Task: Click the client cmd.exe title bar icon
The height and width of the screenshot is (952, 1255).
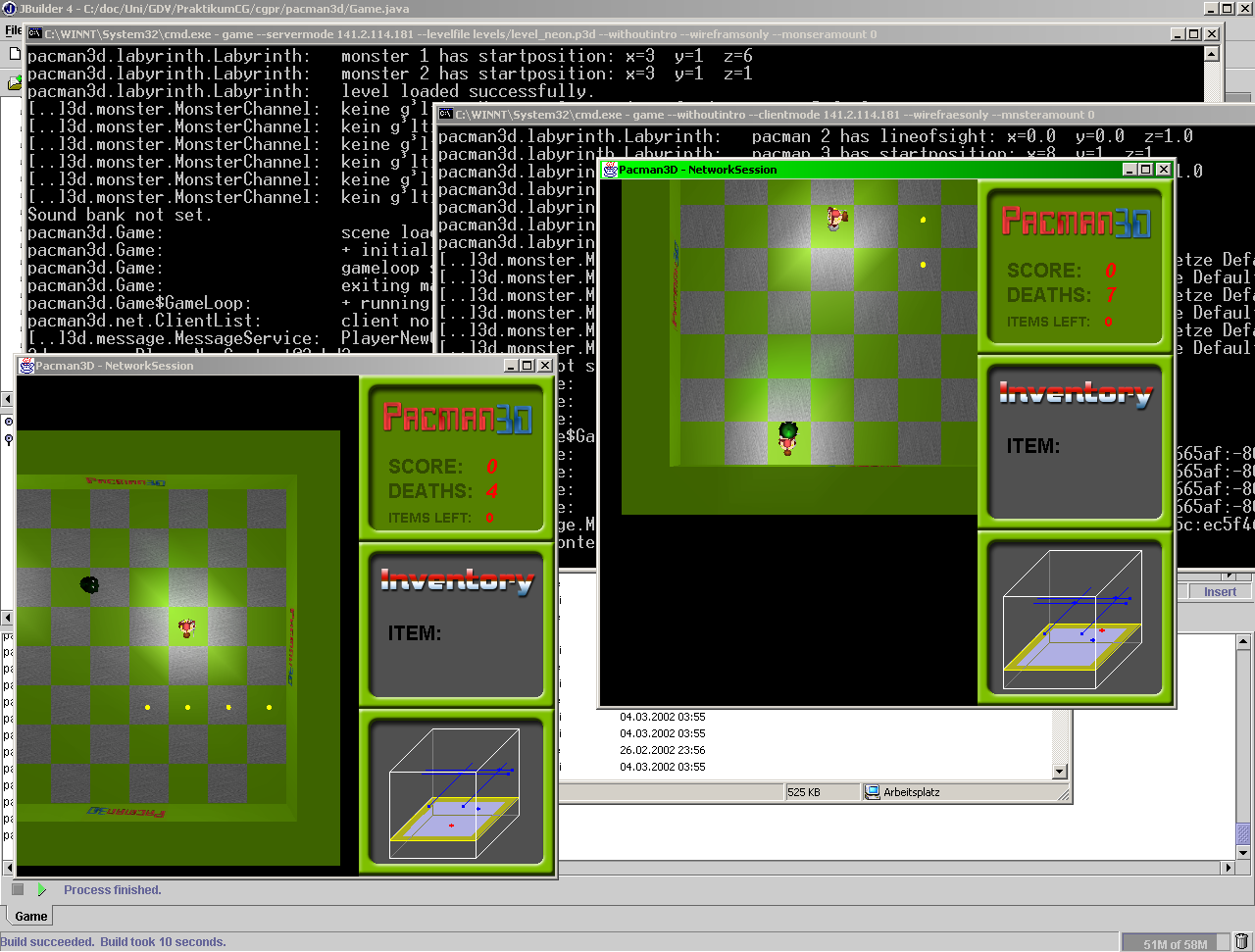Action: coord(445,115)
